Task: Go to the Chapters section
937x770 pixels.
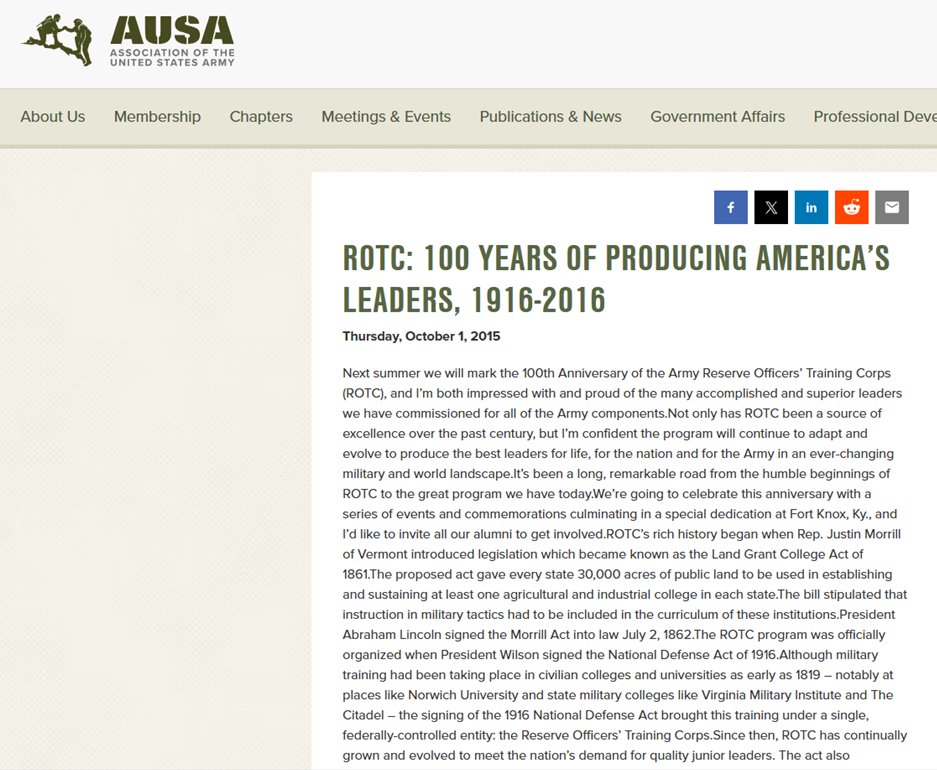Action: (x=261, y=117)
